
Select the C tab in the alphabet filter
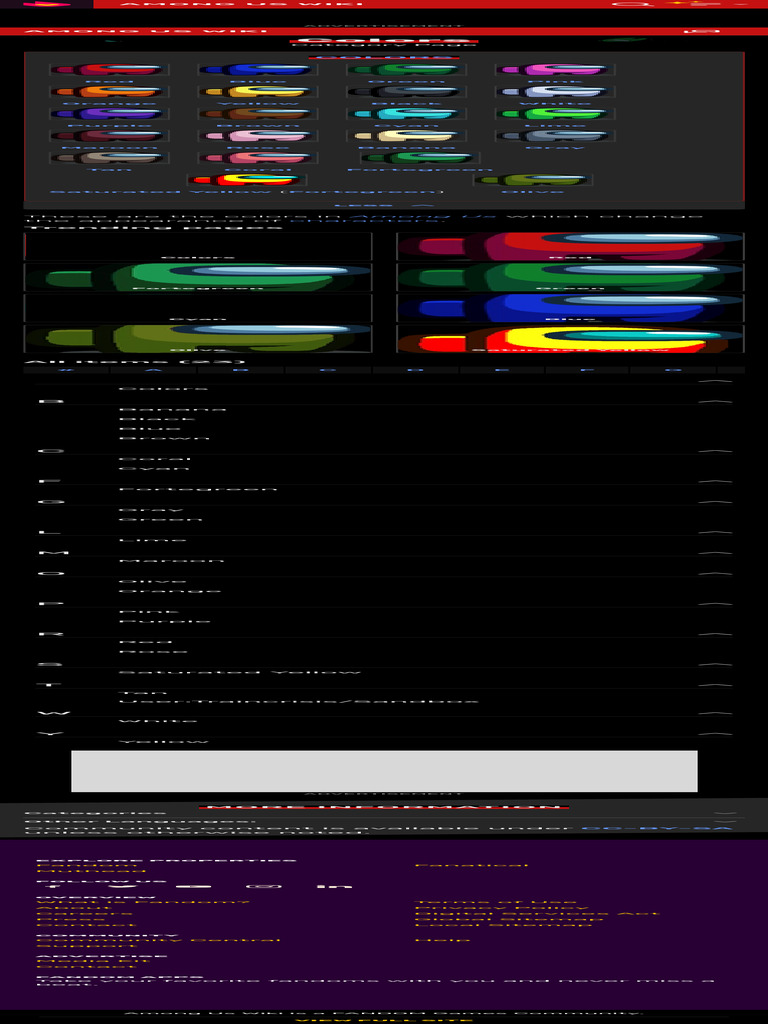coord(328,370)
